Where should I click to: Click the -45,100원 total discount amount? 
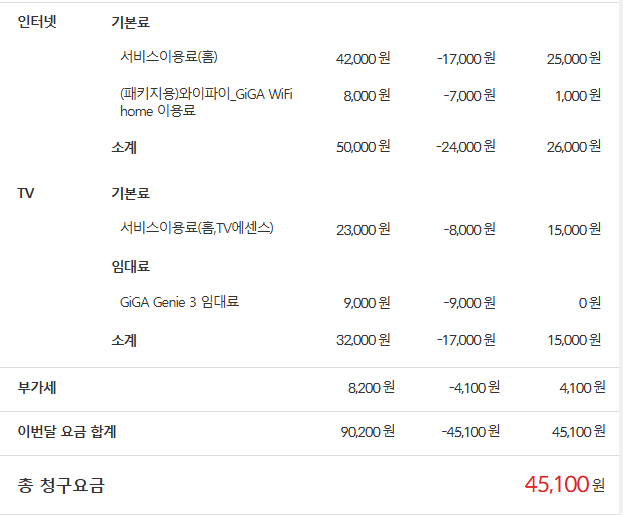pos(470,432)
